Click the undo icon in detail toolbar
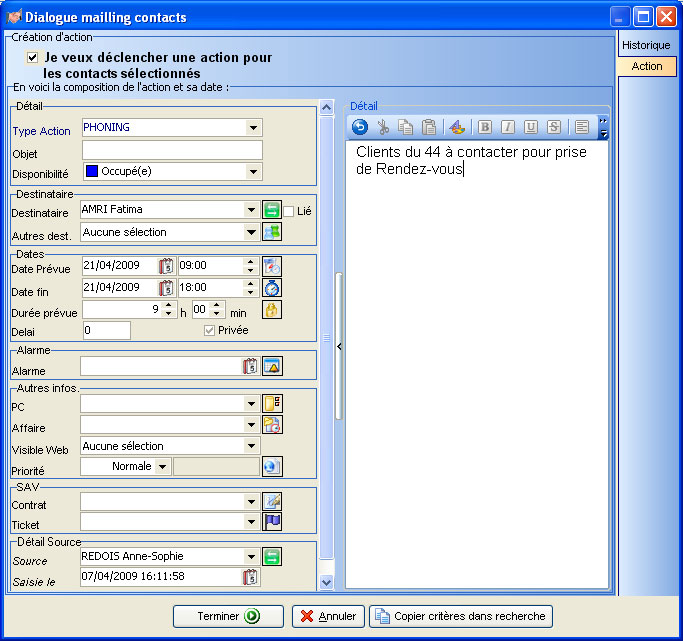683x641 pixels. 360,127
